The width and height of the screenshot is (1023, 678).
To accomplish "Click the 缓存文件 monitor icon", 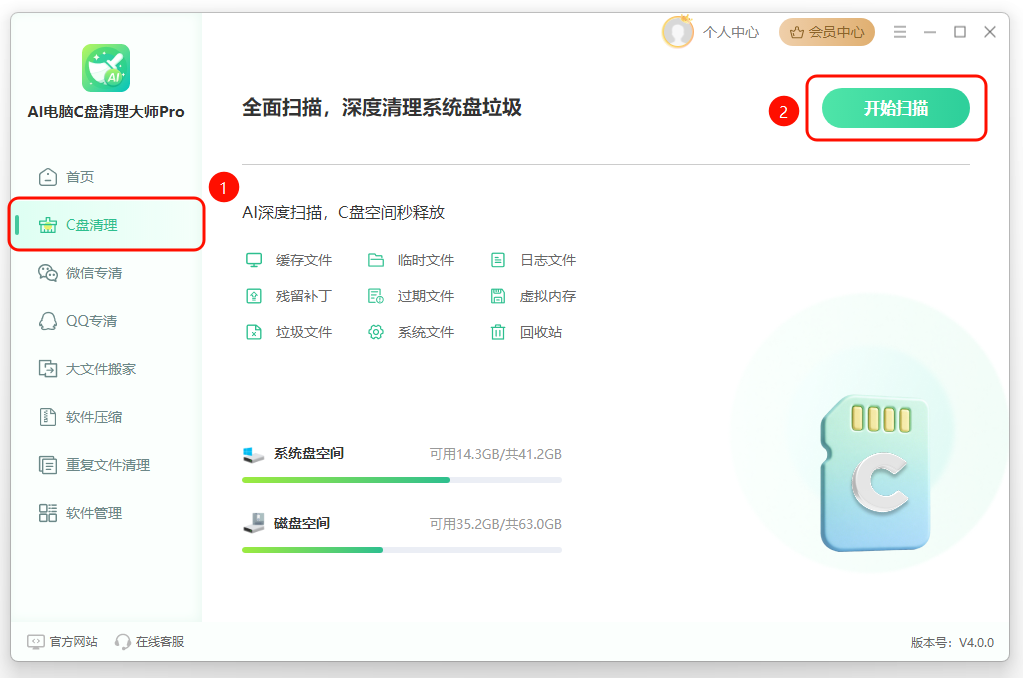I will [254, 260].
